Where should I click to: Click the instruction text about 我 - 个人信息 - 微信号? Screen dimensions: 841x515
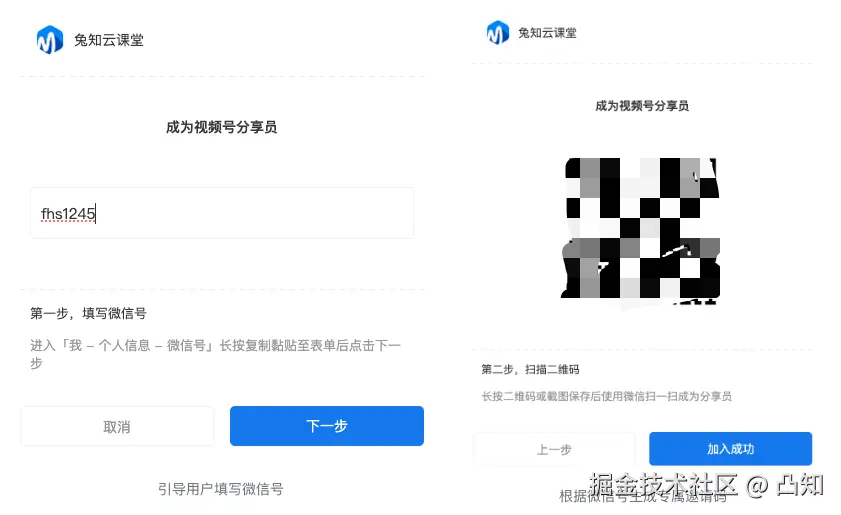216,354
